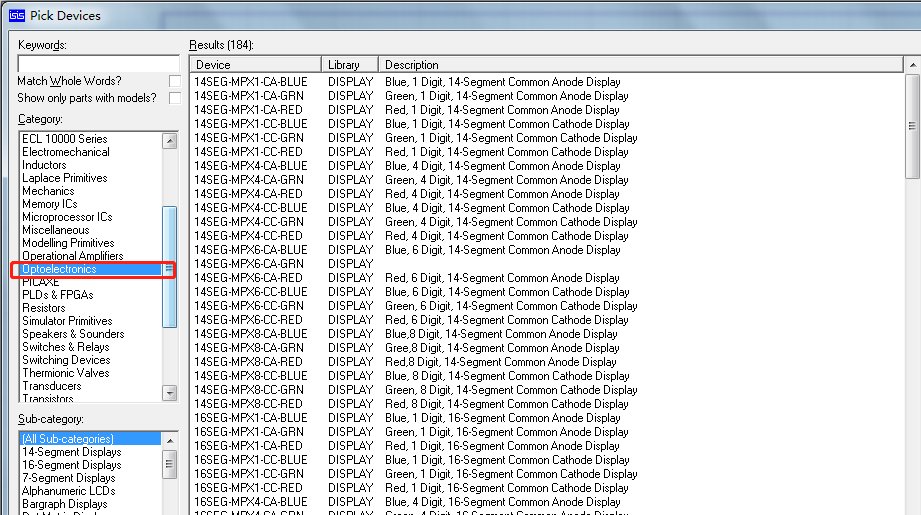The height and width of the screenshot is (515, 921).
Task: Click the results list scrollbar thumb
Action: pyautogui.click(x=911, y=125)
